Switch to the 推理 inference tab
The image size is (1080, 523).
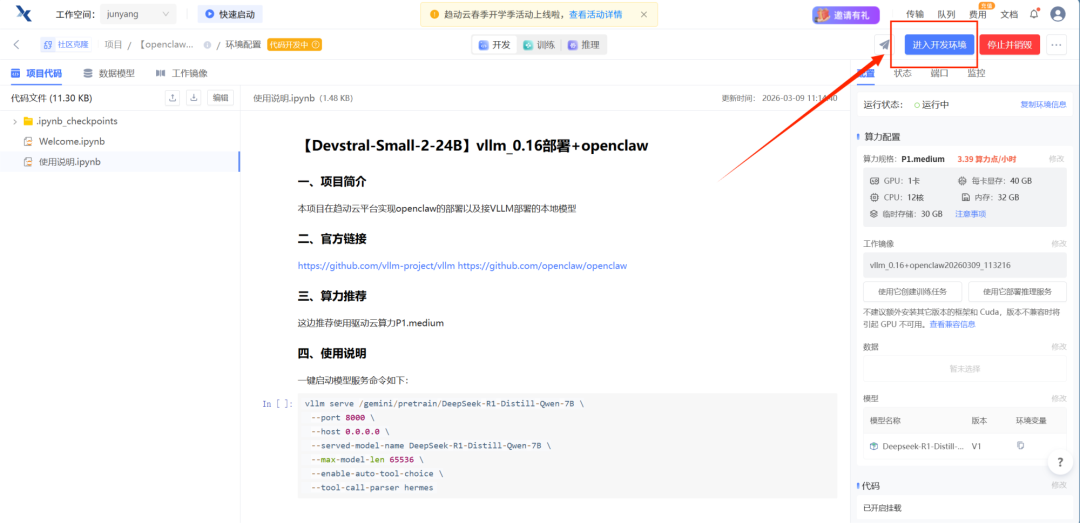click(583, 45)
